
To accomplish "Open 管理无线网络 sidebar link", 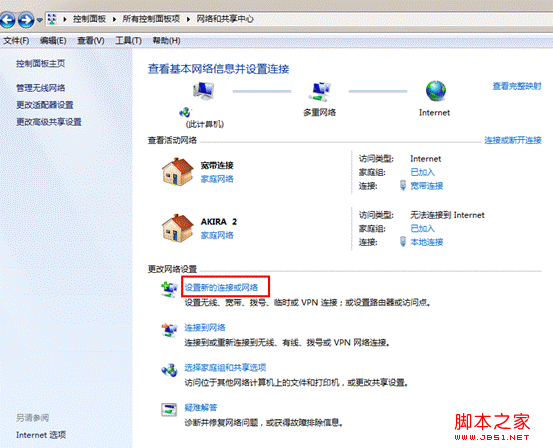I will click(x=41, y=88).
